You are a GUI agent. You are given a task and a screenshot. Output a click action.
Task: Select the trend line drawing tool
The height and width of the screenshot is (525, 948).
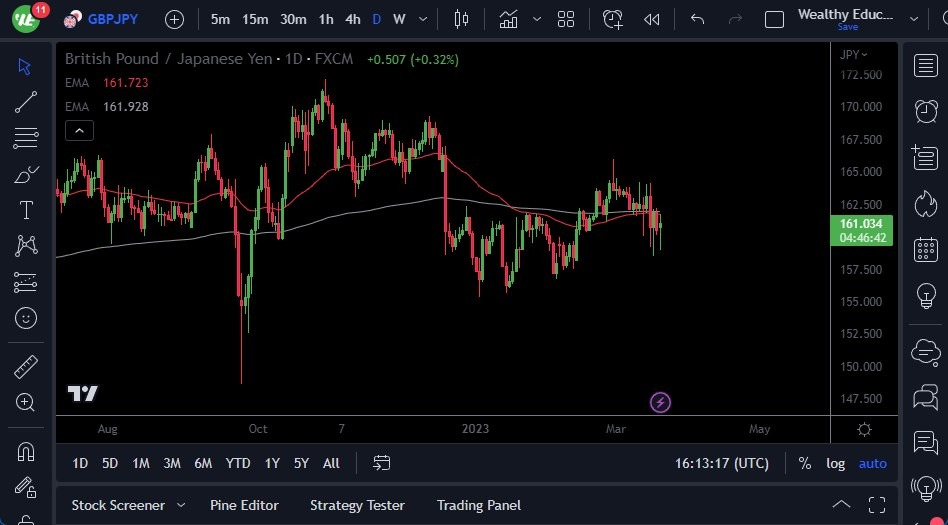(26, 101)
